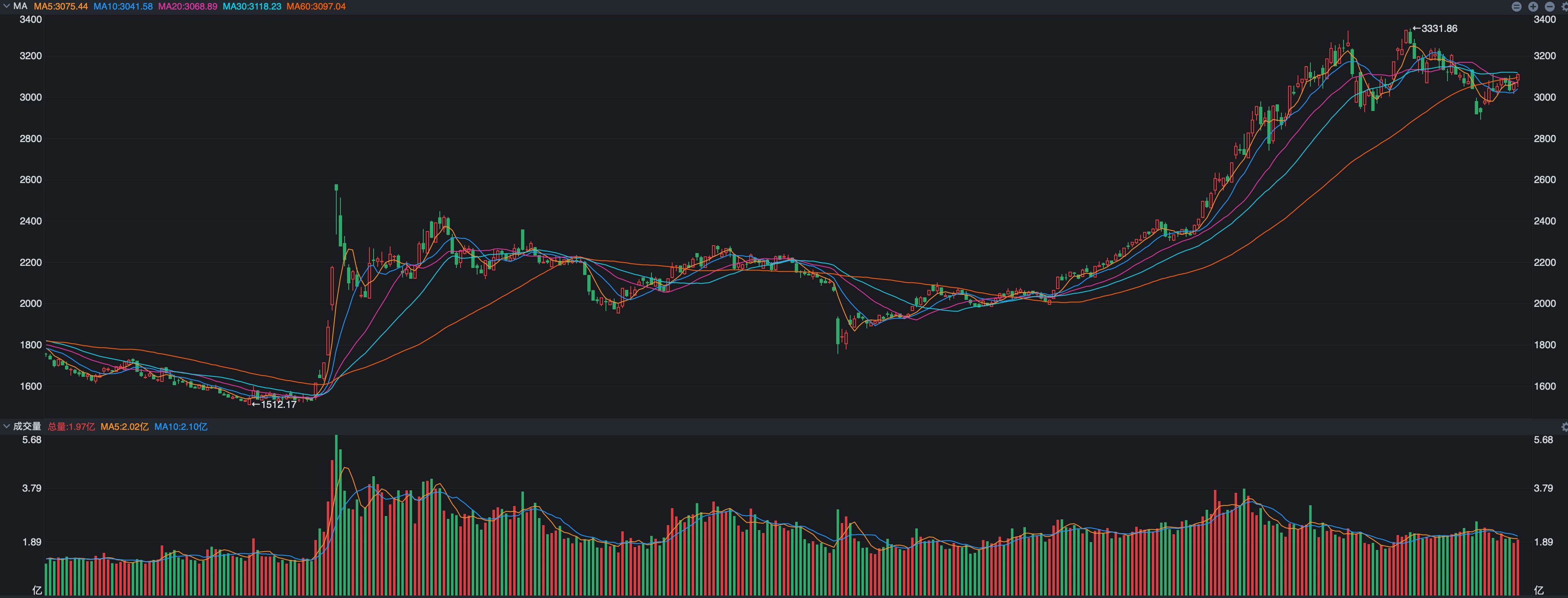Viewport: 1568px width, 598px height.
Task: Click the MA60:3097.04 legend value
Action: (x=316, y=6)
